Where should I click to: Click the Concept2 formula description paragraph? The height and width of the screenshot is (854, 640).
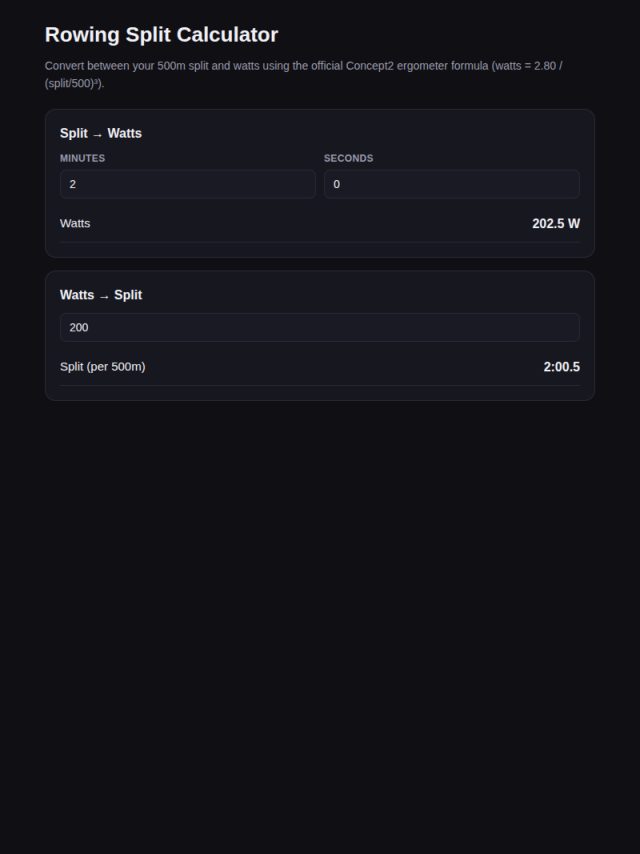click(x=303, y=75)
